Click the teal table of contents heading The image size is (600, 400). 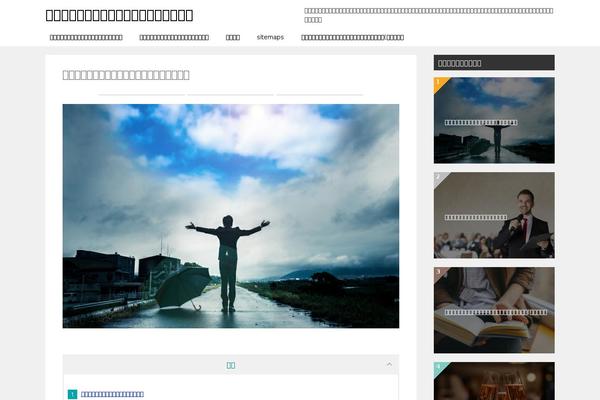pos(231,365)
